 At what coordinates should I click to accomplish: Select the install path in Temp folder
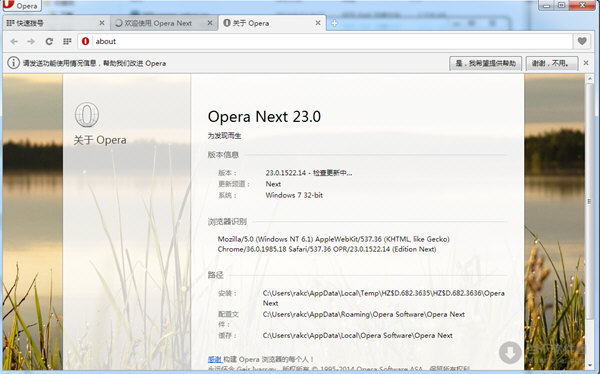coord(383,298)
